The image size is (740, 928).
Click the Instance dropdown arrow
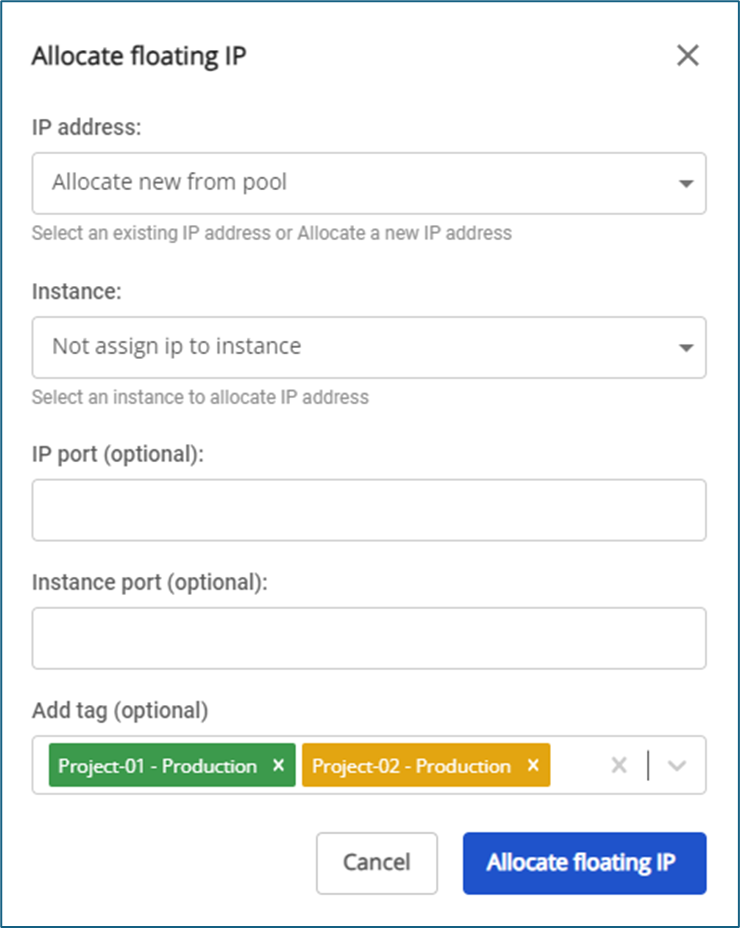[685, 348]
